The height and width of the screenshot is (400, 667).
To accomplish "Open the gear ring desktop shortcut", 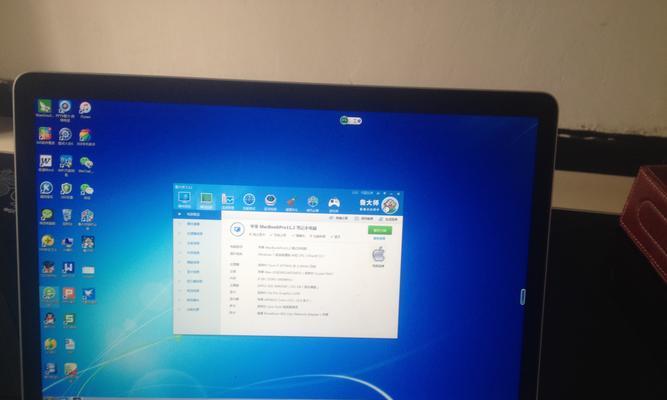I will coord(65,134).
